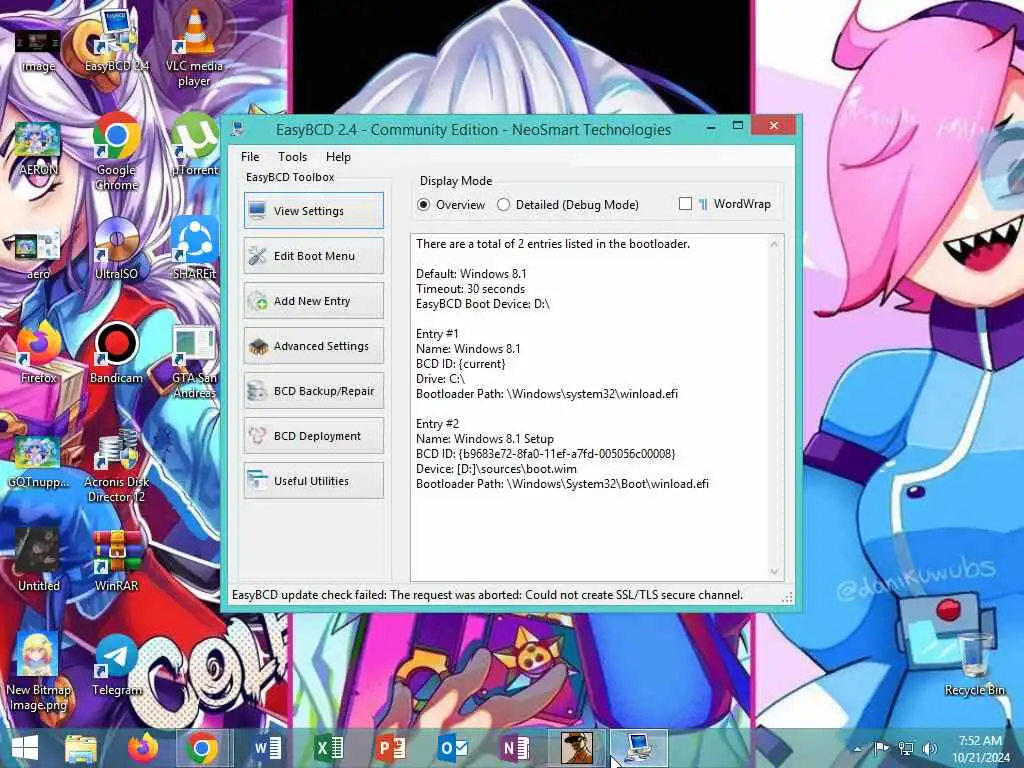Open Useful Utilities section
Viewport: 1024px width, 768px height.
(x=313, y=481)
